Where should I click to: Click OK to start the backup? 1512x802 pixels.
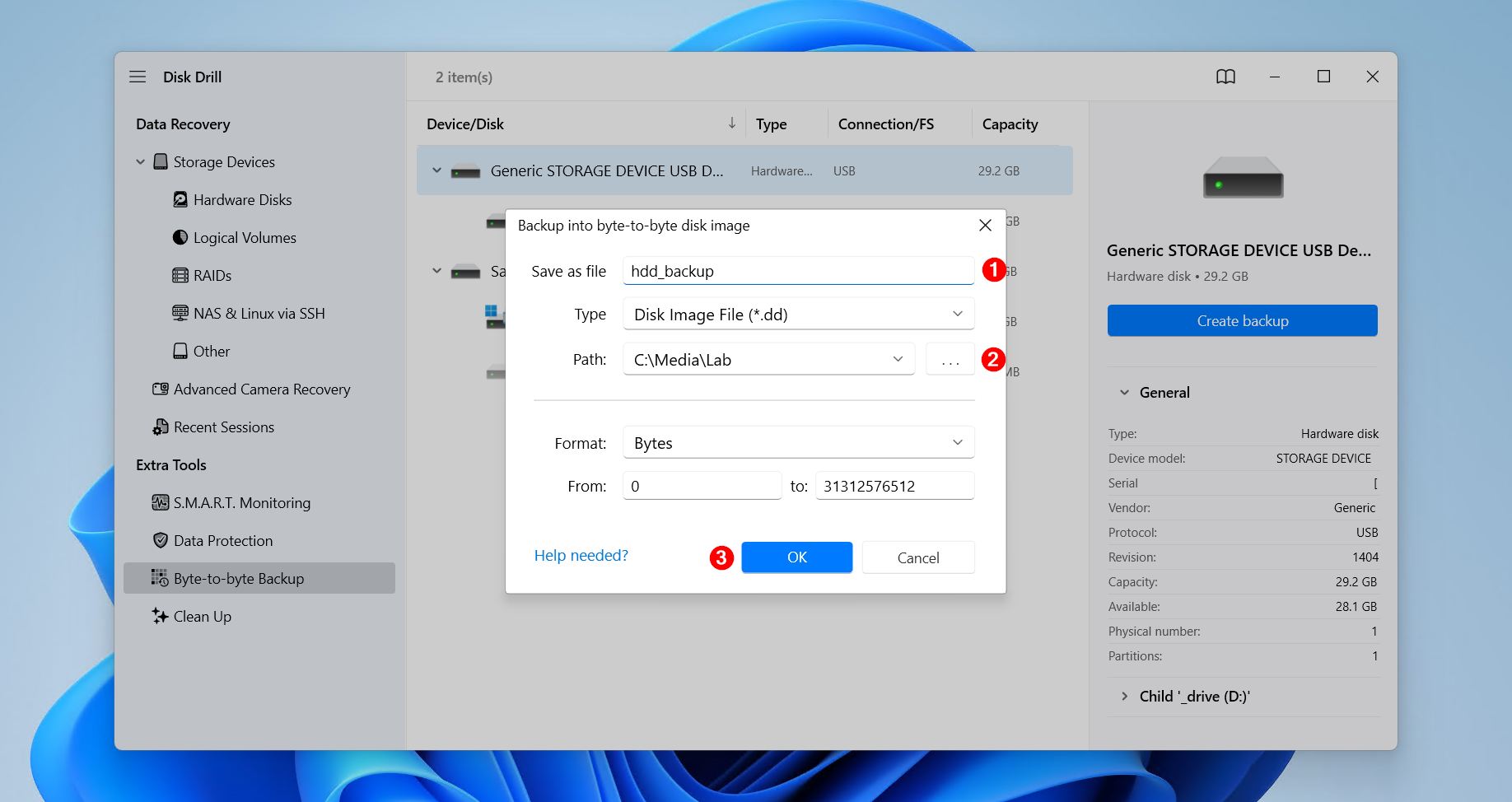(x=796, y=557)
